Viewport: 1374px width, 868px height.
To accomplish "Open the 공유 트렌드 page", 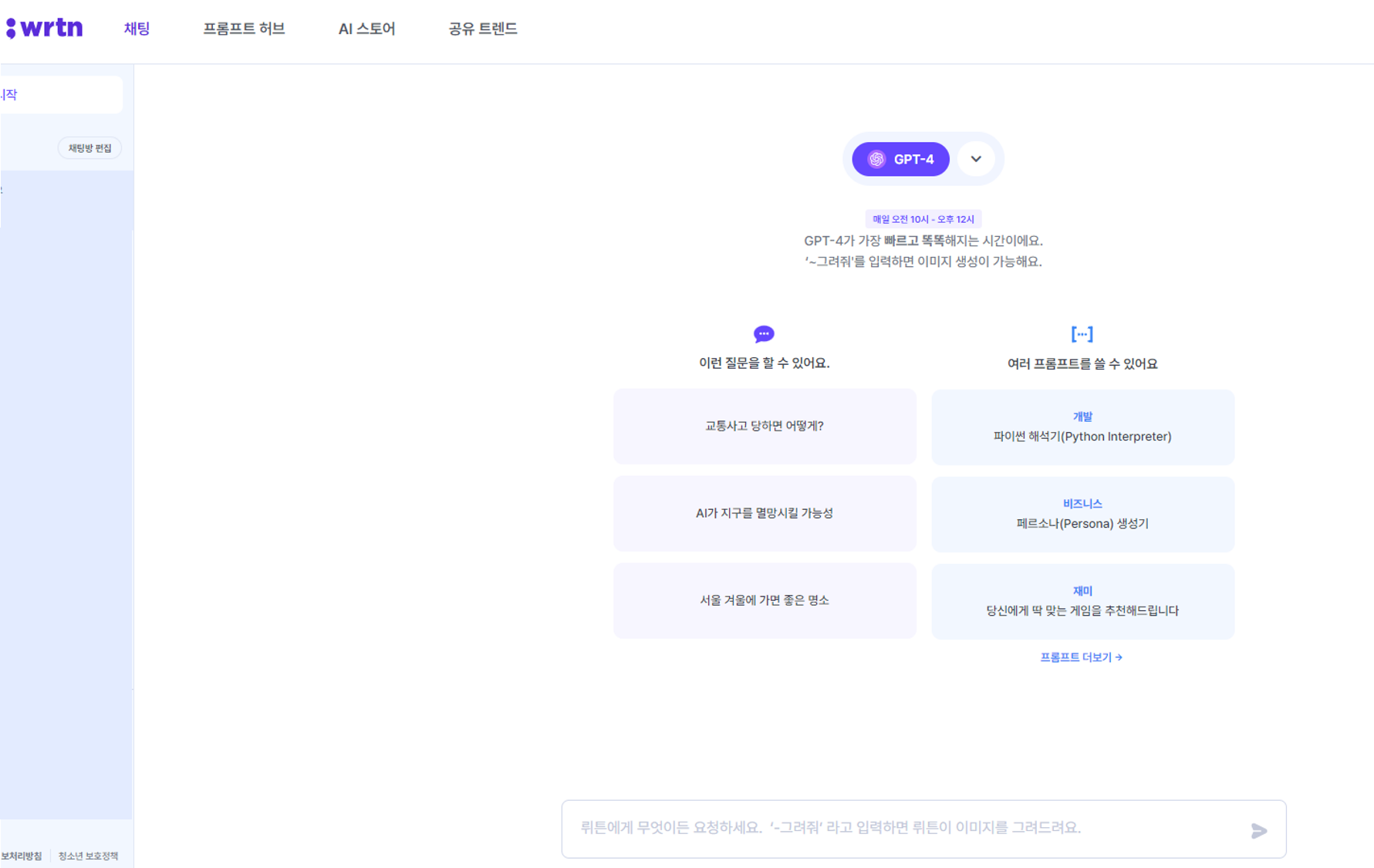I will click(481, 29).
